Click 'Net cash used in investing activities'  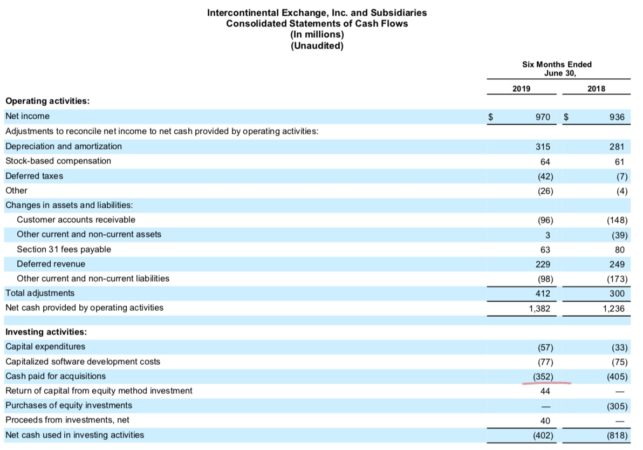pyautogui.click(x=74, y=435)
